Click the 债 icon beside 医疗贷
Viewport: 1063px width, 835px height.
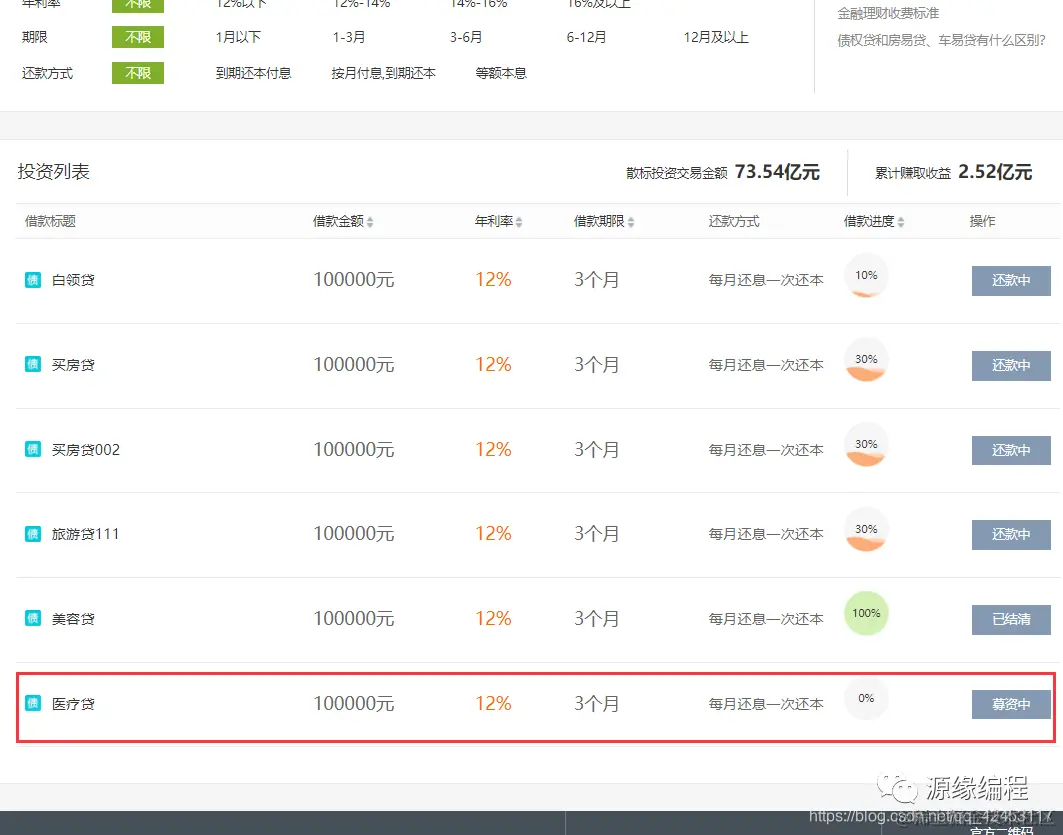pyautogui.click(x=33, y=704)
